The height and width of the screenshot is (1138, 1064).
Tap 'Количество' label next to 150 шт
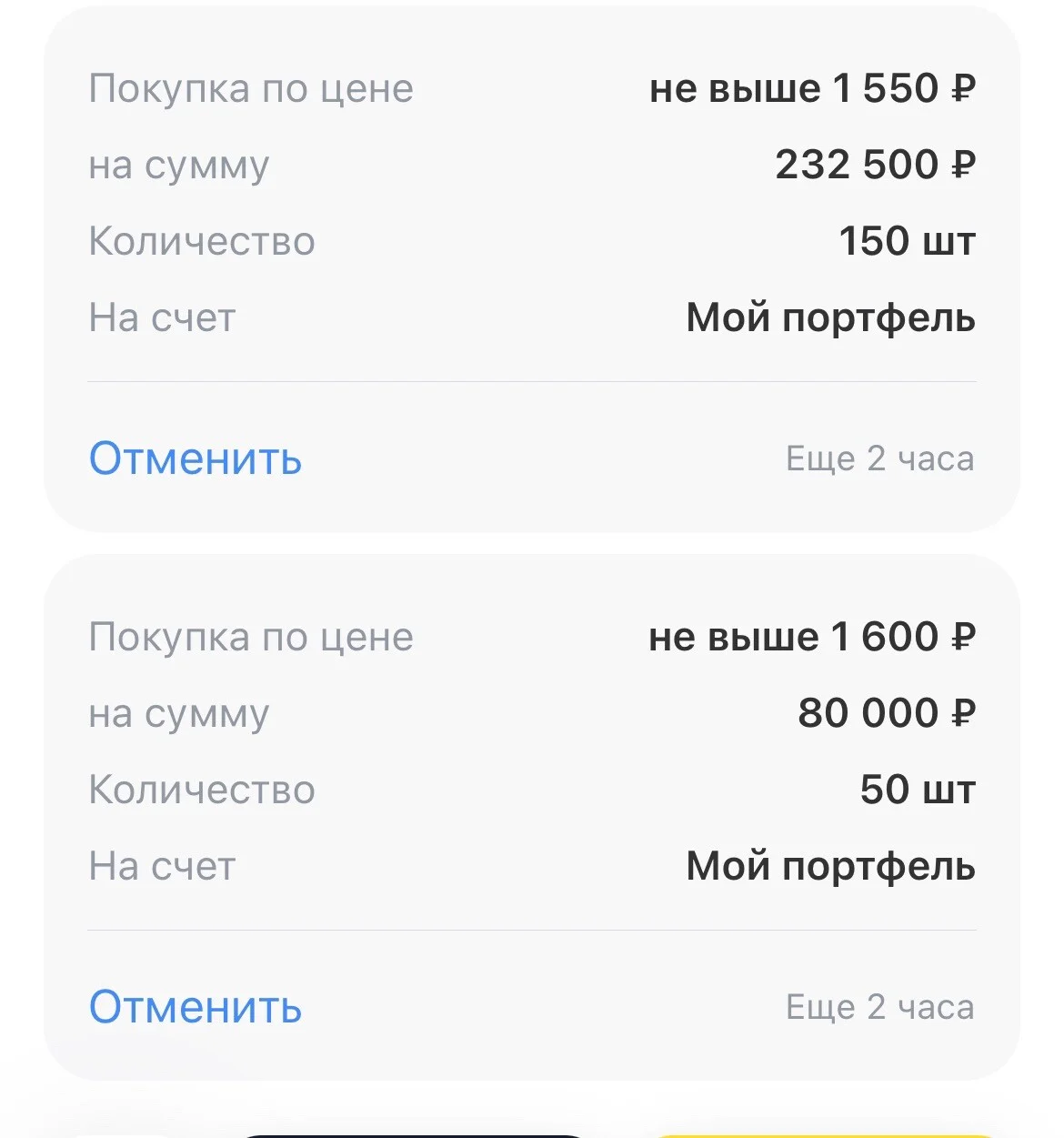pos(202,242)
